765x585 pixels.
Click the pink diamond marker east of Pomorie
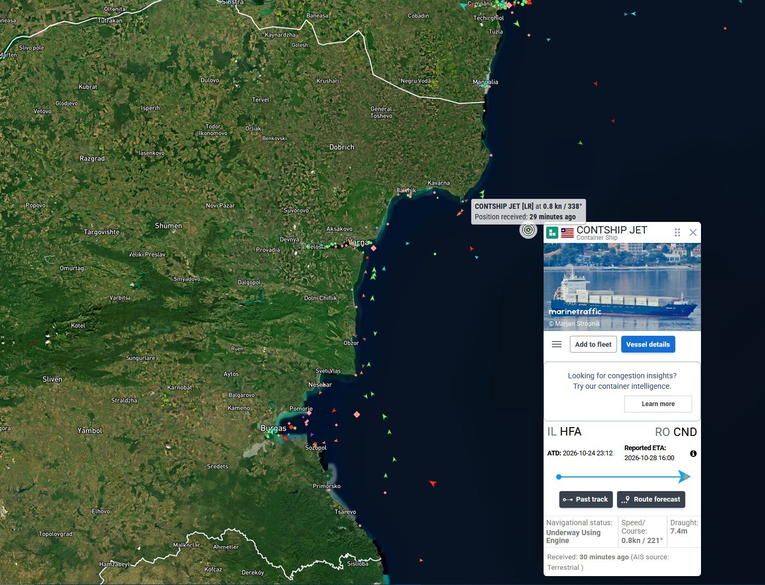(x=357, y=415)
